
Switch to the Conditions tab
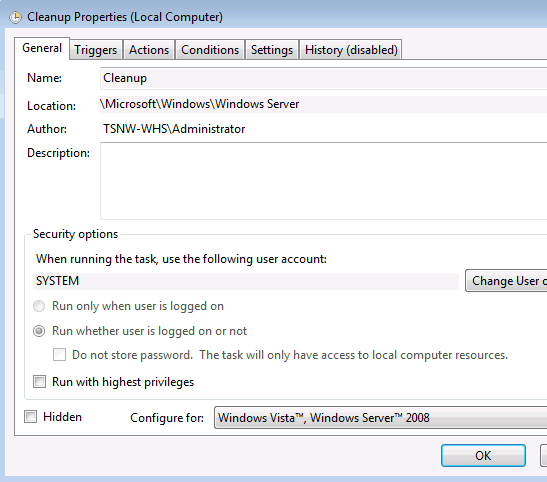(210, 50)
